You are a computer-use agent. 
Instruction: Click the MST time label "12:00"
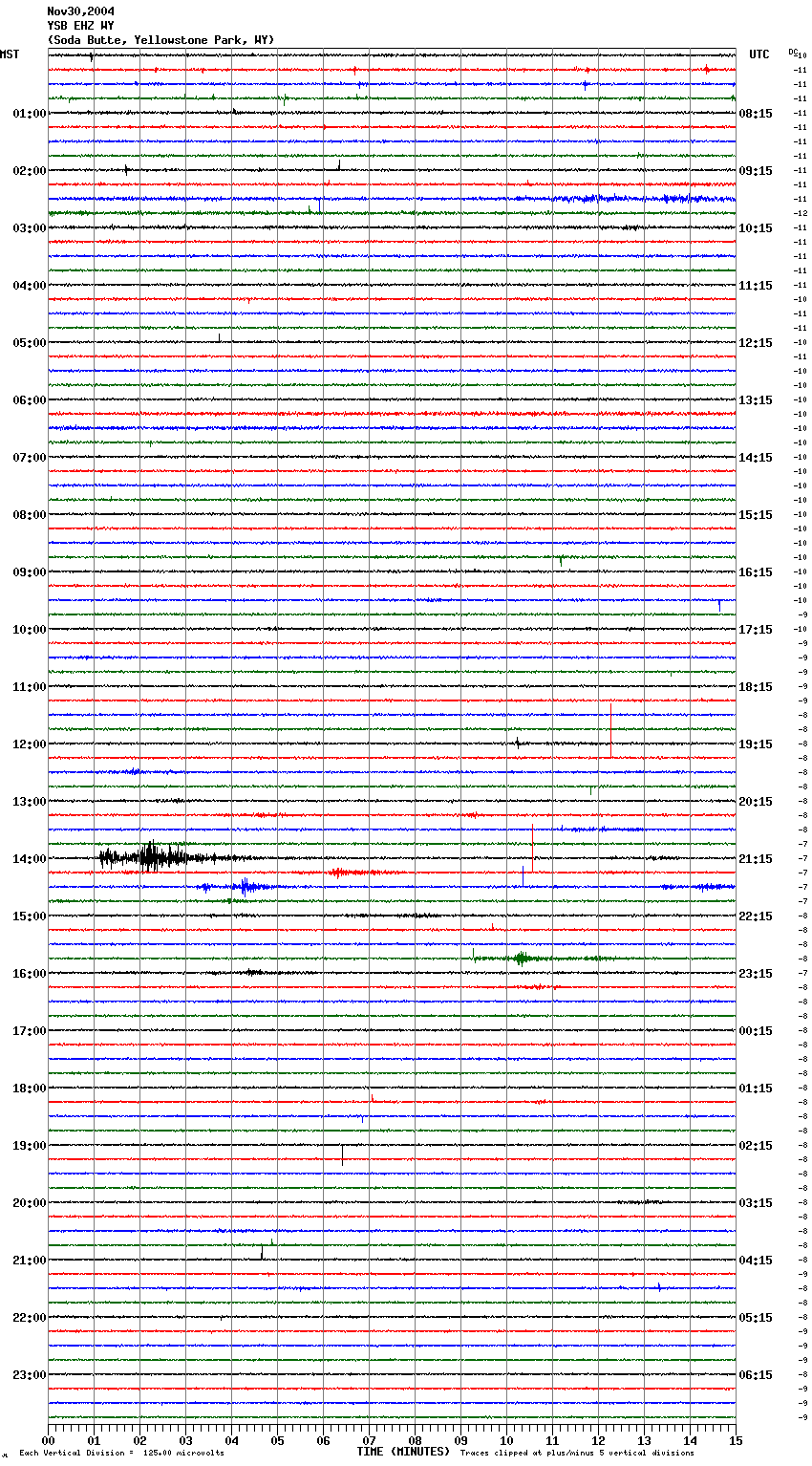click(30, 744)
